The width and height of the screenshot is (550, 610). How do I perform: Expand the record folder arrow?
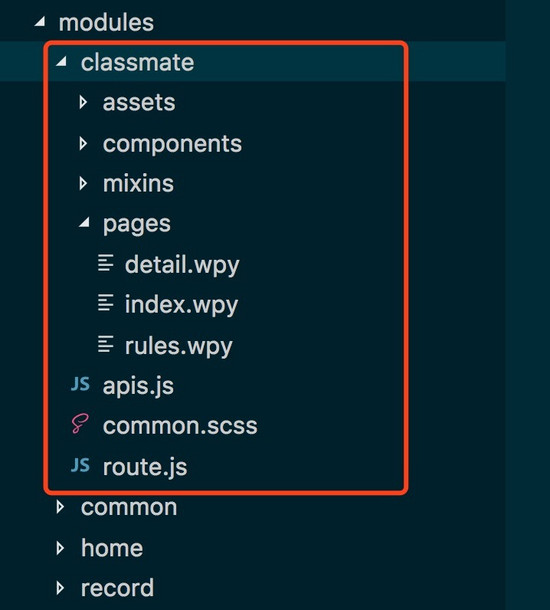[60, 588]
